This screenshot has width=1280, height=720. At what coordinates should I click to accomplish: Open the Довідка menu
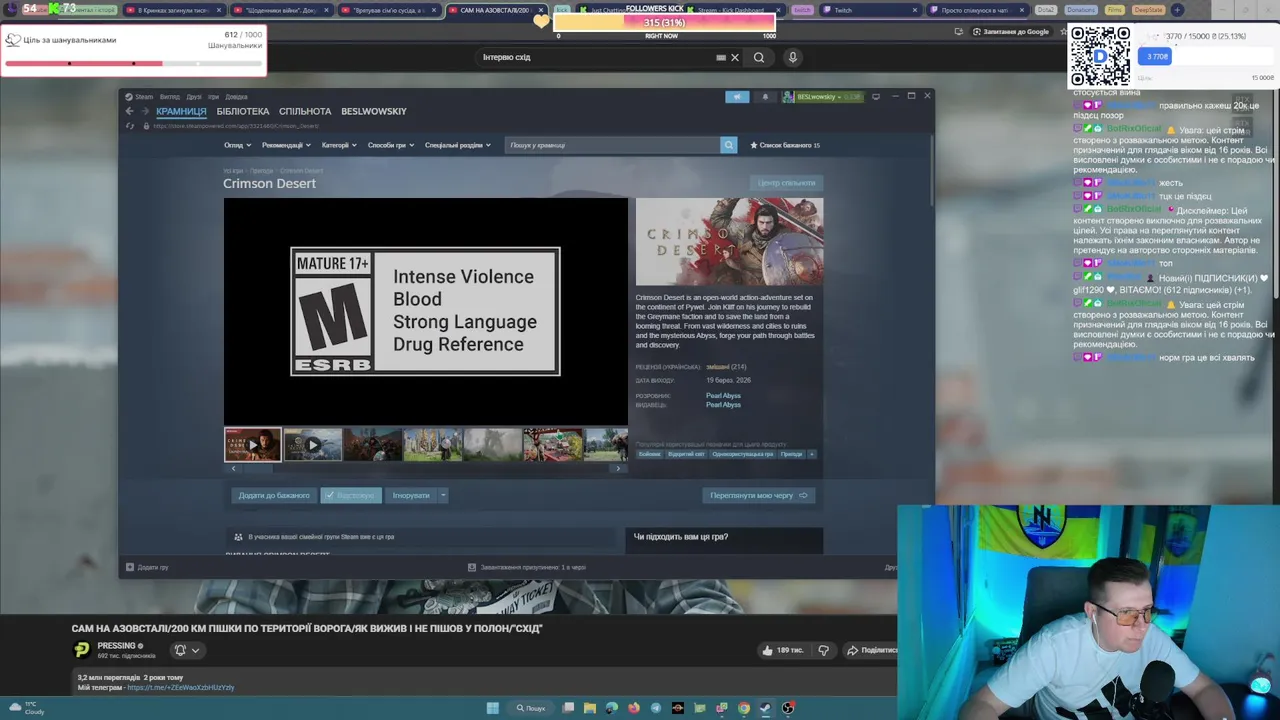point(236,97)
